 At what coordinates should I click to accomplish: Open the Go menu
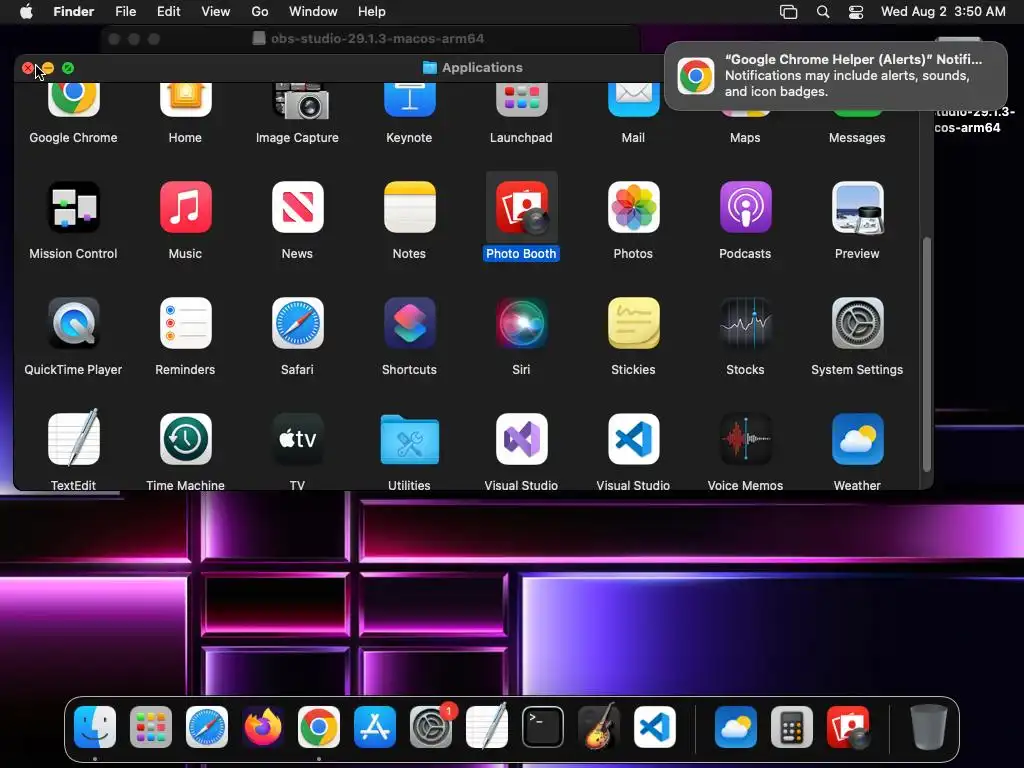point(260,12)
